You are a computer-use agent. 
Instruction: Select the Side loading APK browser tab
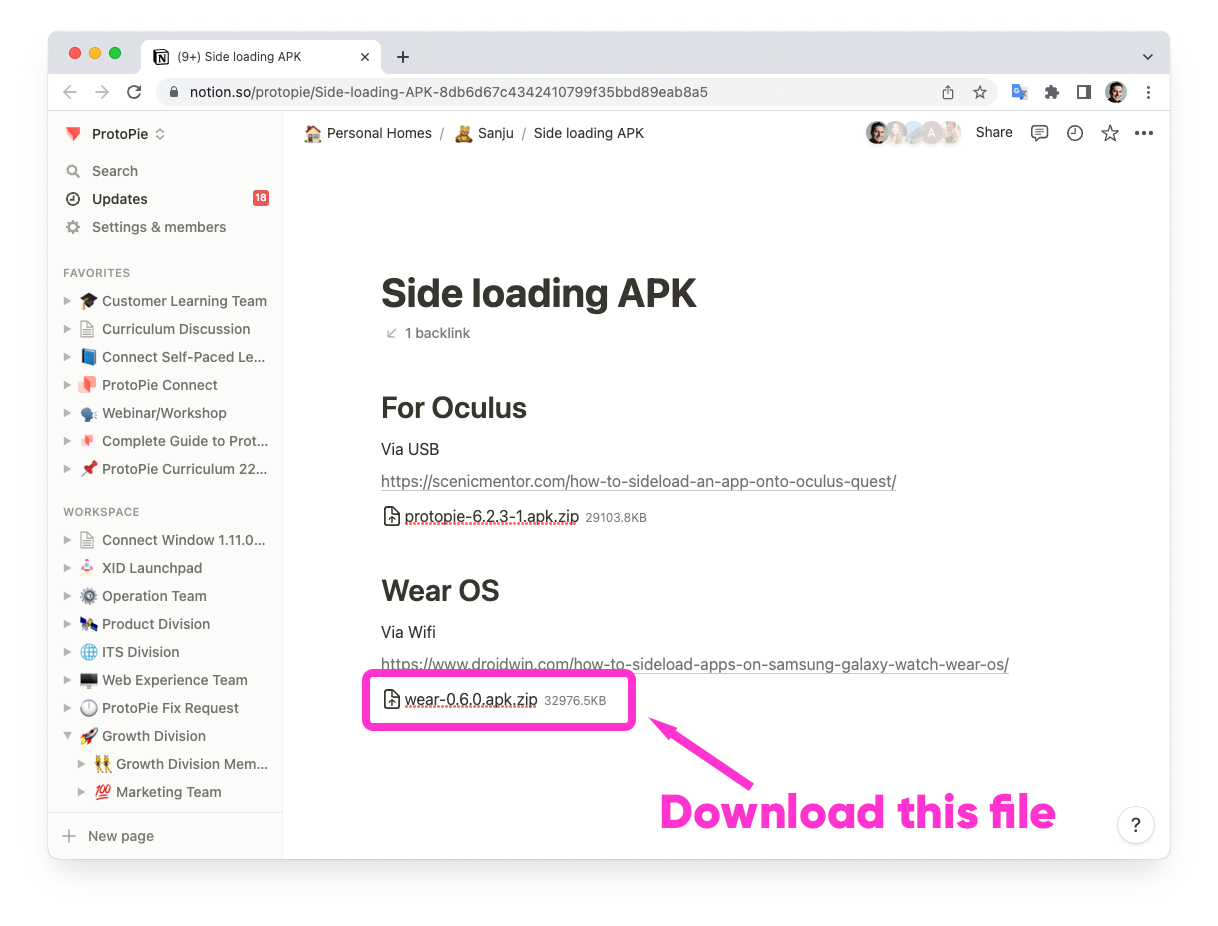point(260,57)
